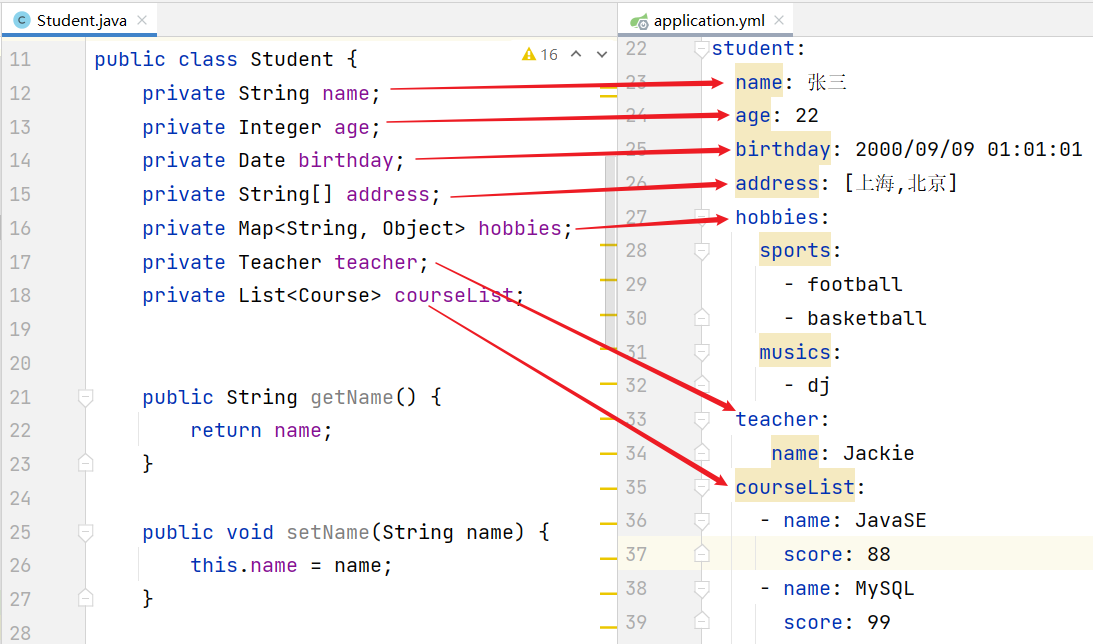Image resolution: width=1093 pixels, height=644 pixels.
Task: Click the 'football' list item
Action: click(855, 284)
